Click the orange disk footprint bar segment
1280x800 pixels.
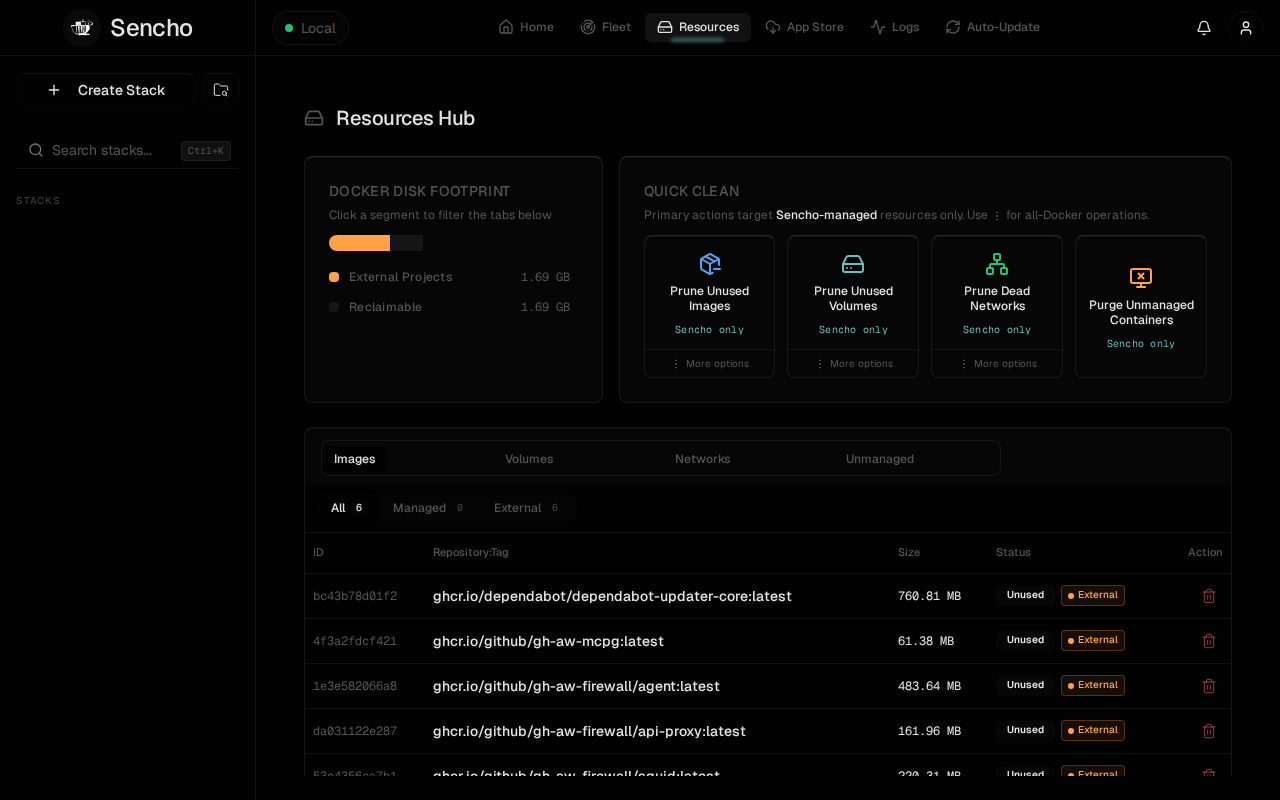359,243
